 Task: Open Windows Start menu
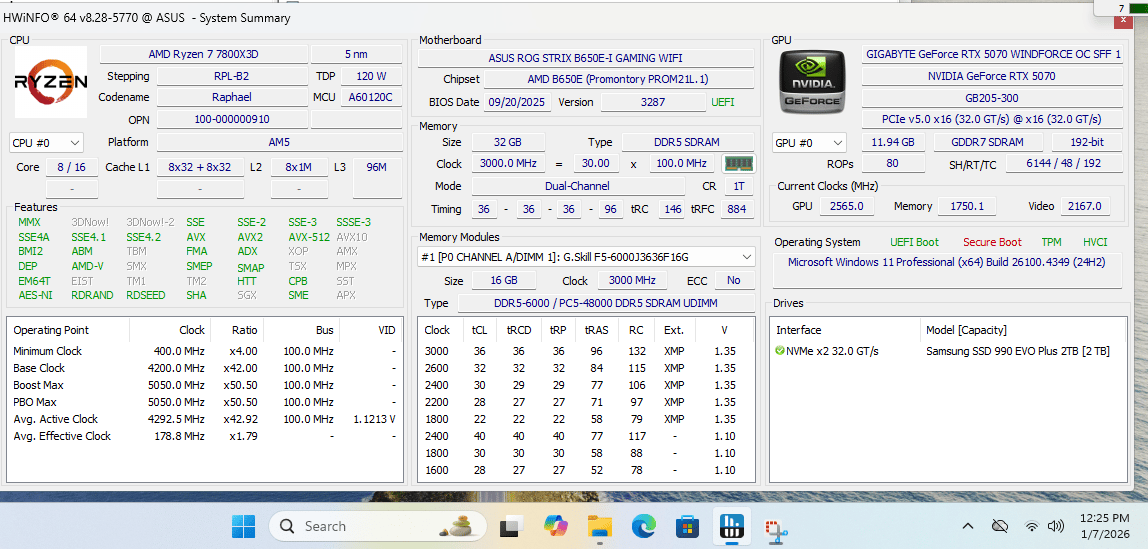point(244,526)
